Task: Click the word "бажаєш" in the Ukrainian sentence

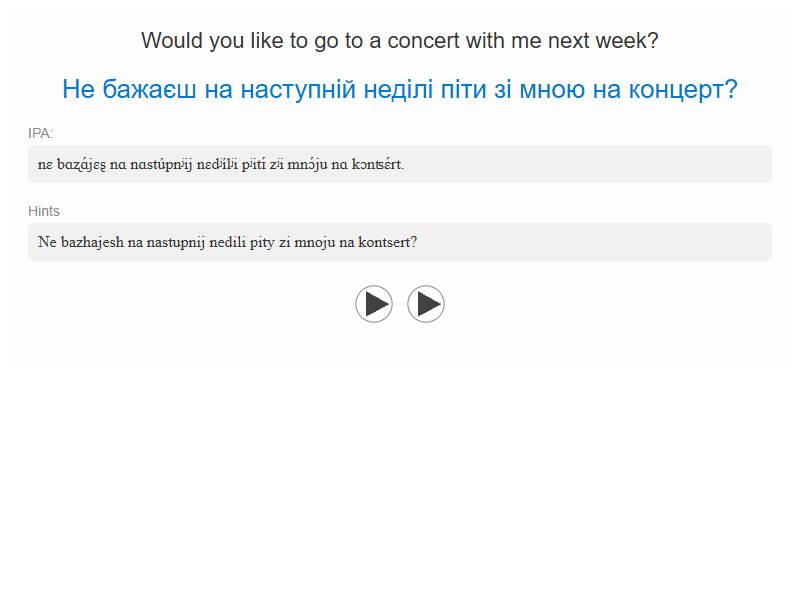Action: pos(149,90)
